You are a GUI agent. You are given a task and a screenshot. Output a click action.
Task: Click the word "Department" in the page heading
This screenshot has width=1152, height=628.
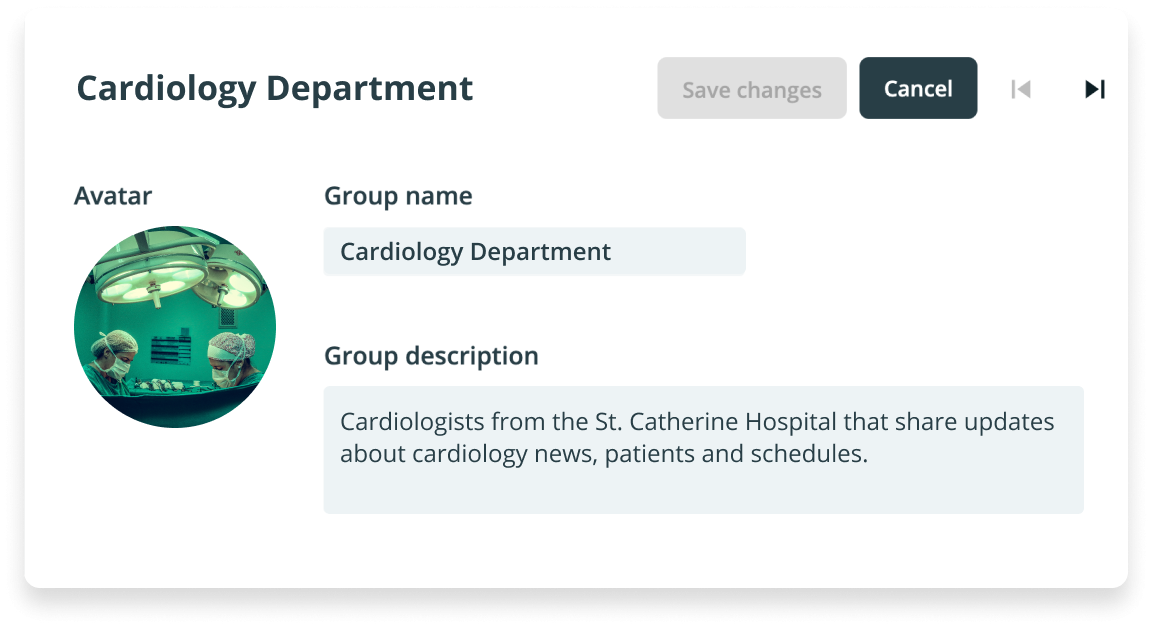pos(369,88)
